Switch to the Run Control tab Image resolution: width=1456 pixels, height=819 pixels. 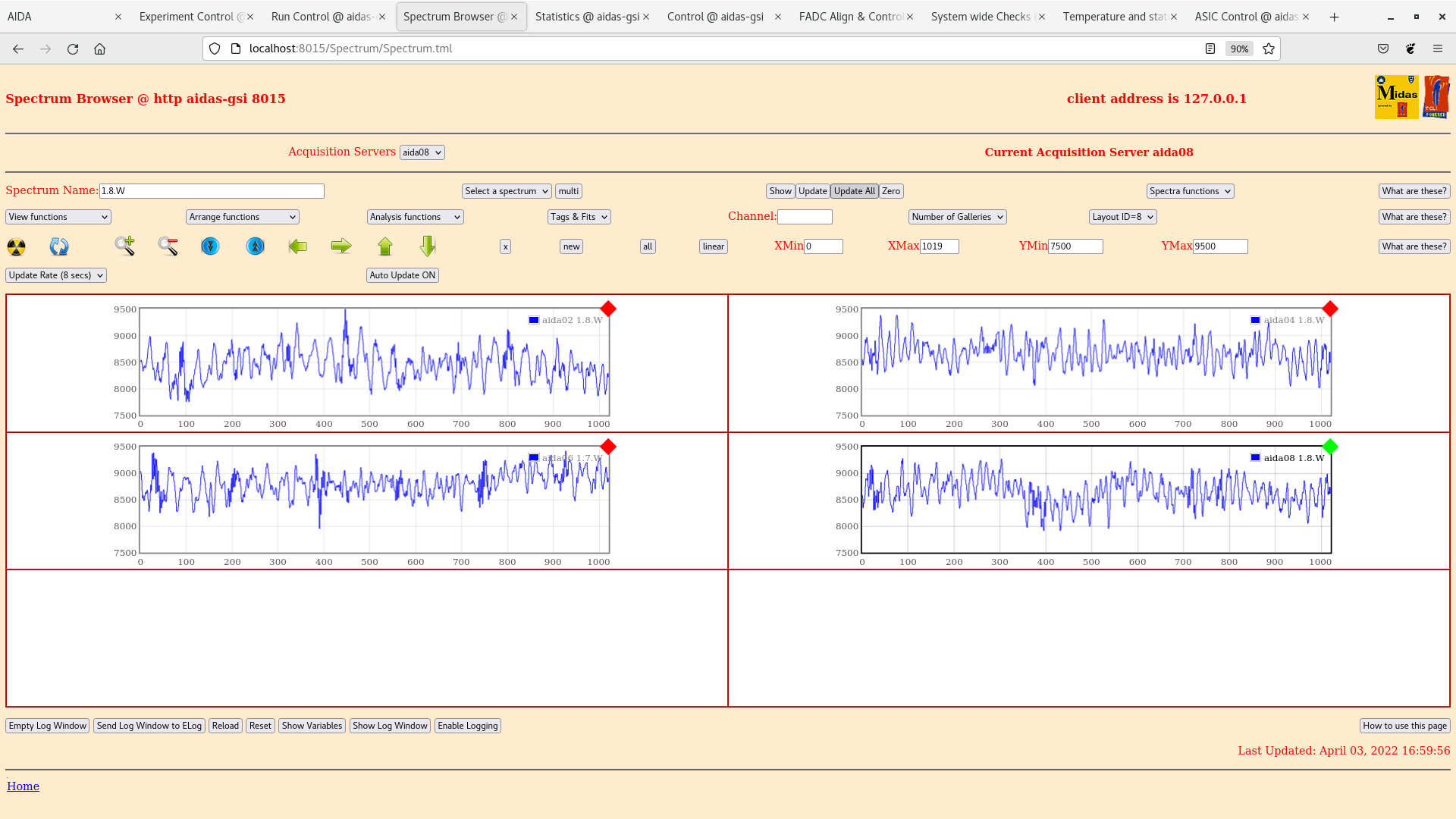point(322,17)
